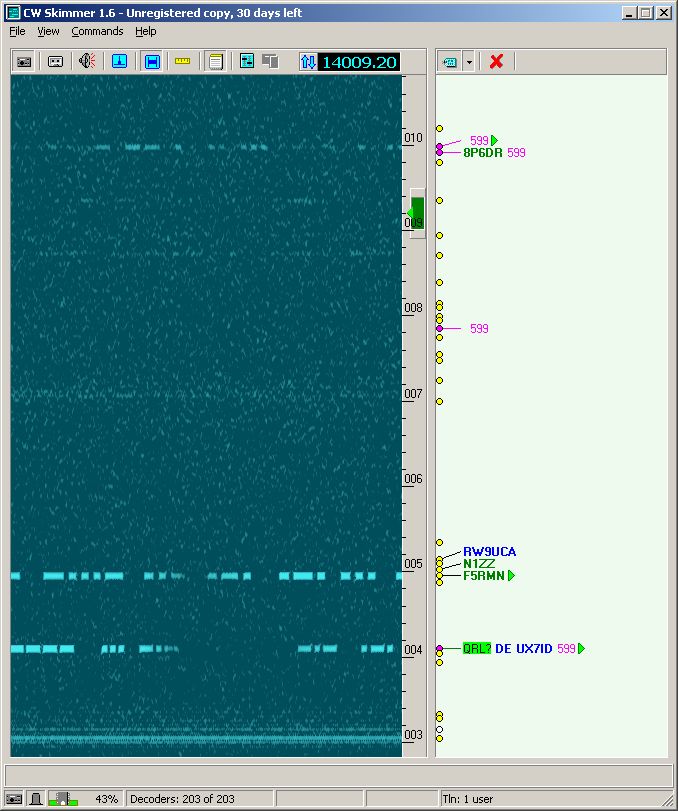The width and height of the screenshot is (678, 811).
Task: Select the N1ZZ callsign
Action: [479, 564]
